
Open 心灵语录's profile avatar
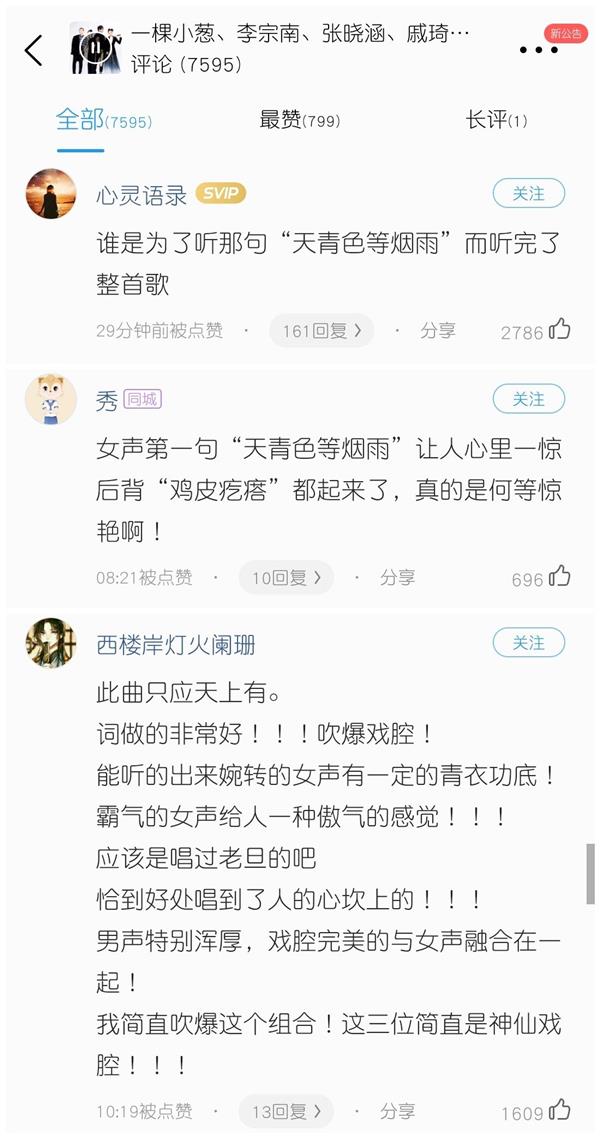(51, 194)
